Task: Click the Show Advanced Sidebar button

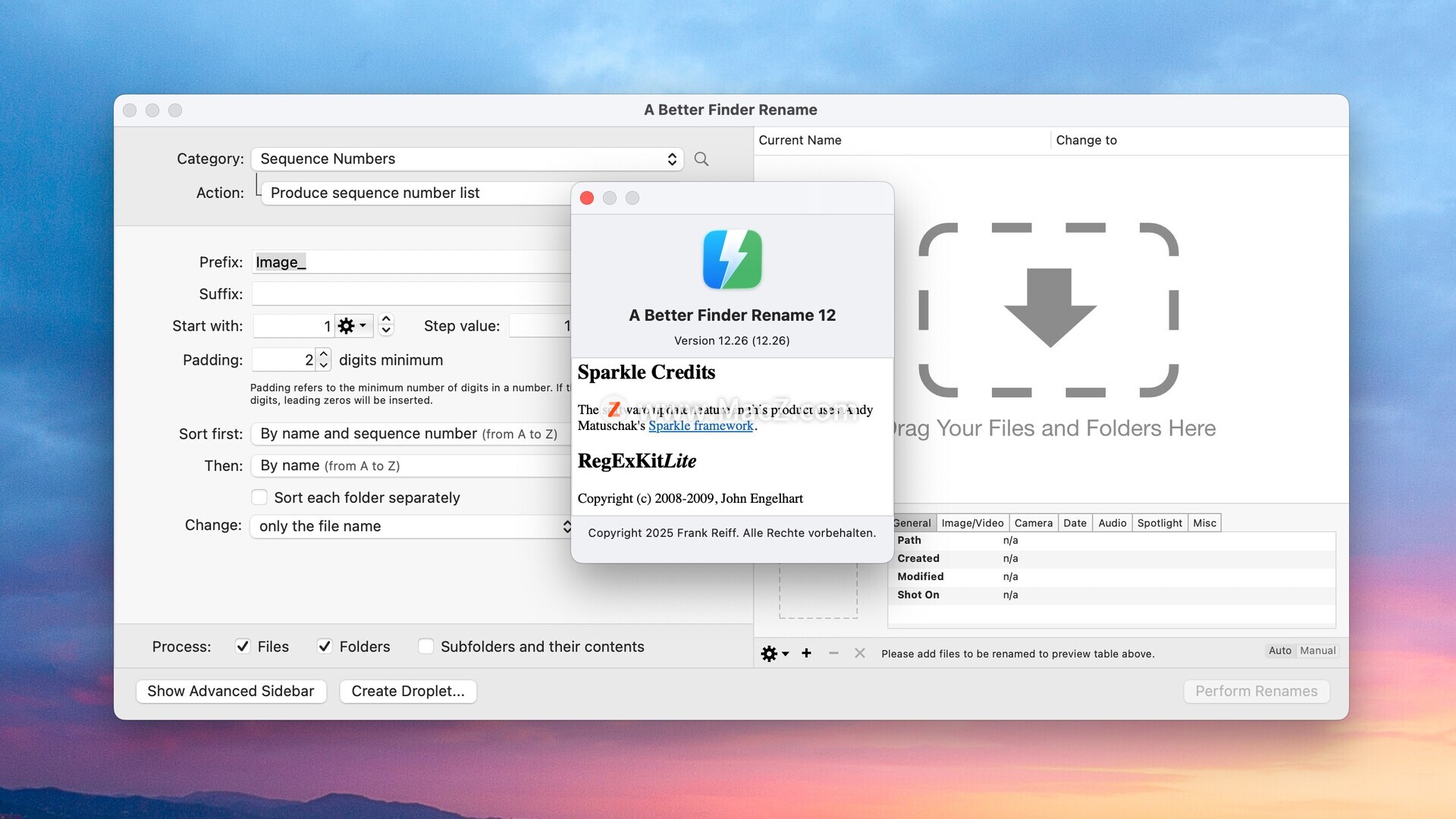Action: (231, 691)
